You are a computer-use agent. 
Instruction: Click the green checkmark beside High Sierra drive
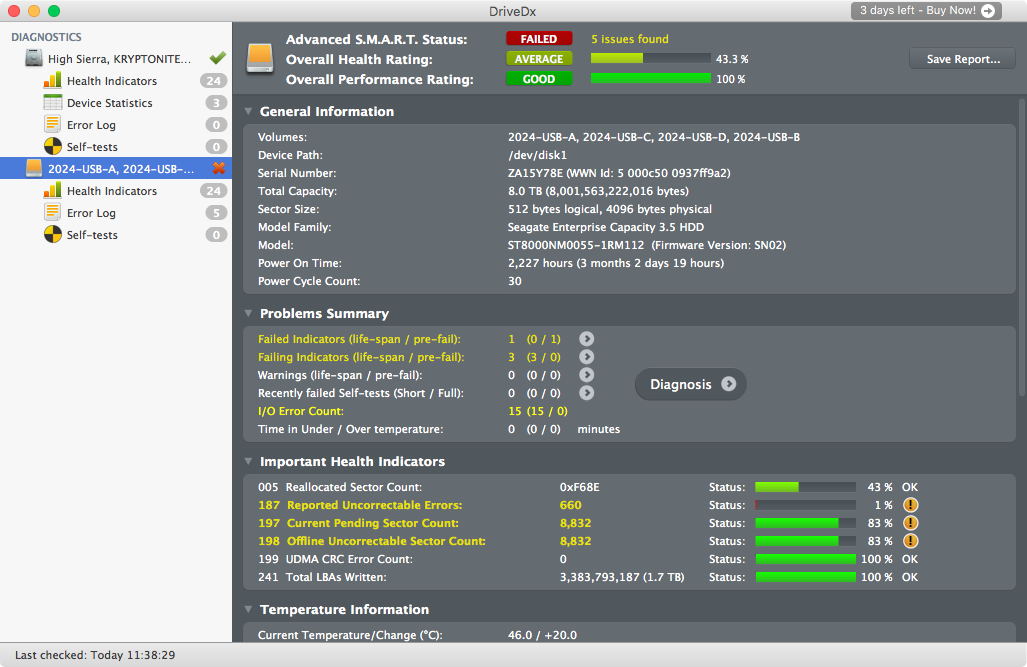point(217,58)
